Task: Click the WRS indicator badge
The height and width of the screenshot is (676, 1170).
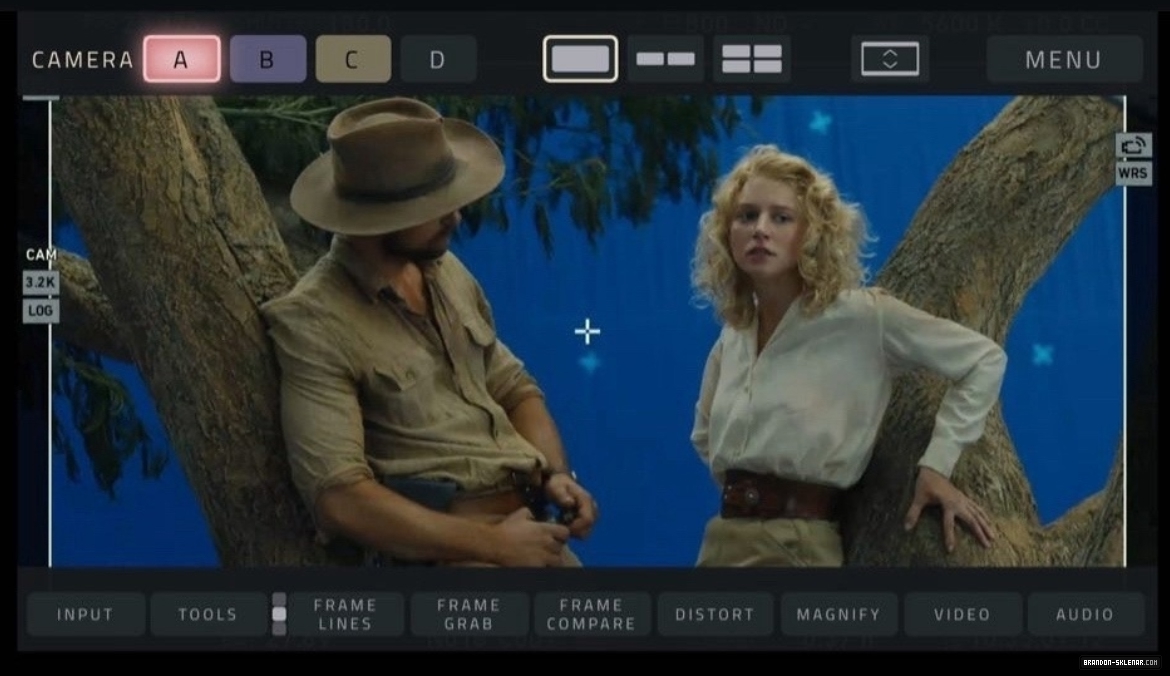Action: click(1133, 173)
